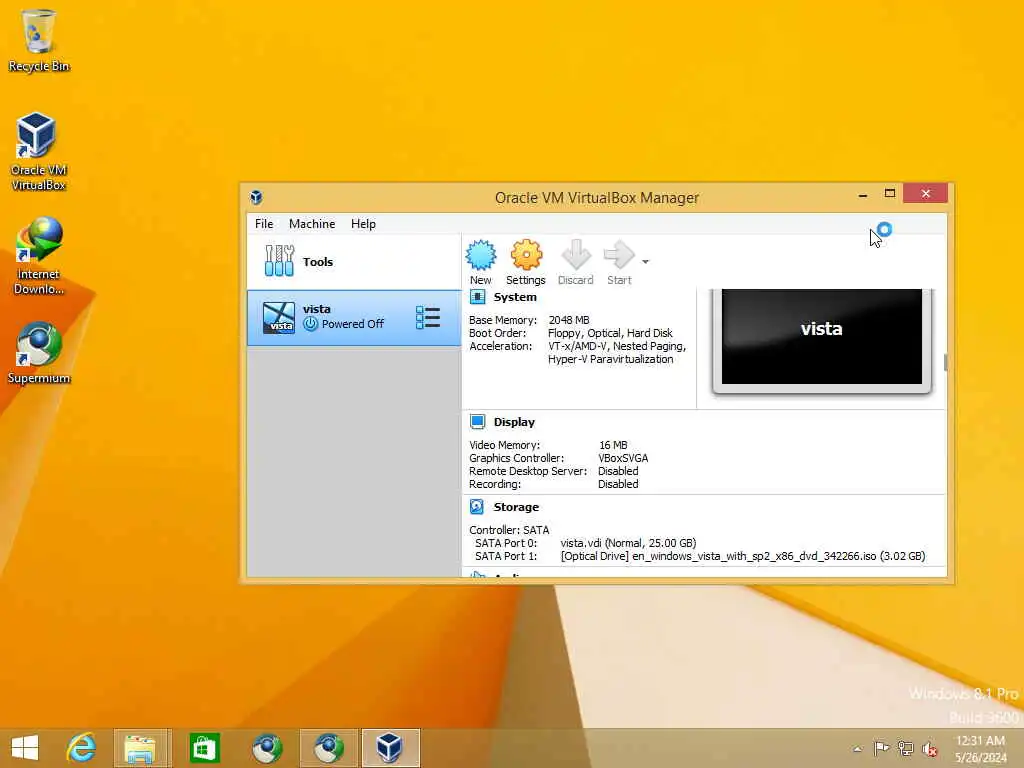Image resolution: width=1024 pixels, height=768 pixels.
Task: Click the System section icon
Action: tap(477, 297)
